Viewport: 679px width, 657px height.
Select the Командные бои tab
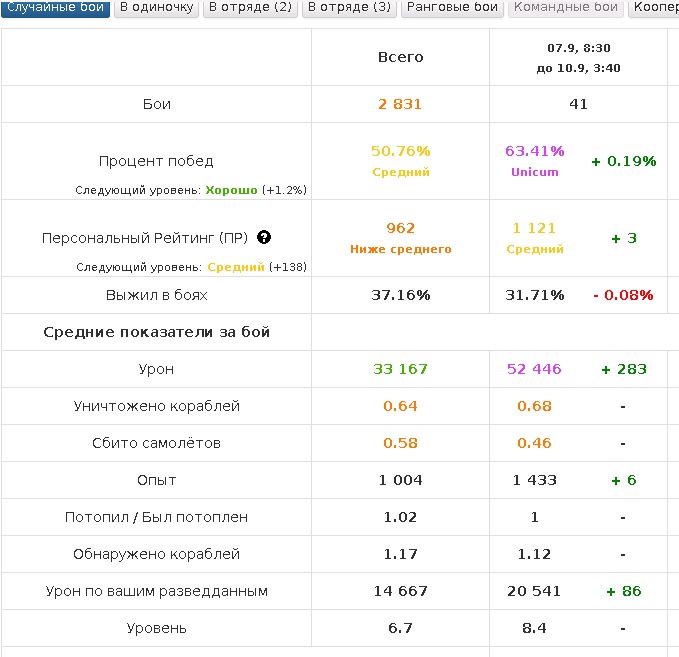click(565, 8)
